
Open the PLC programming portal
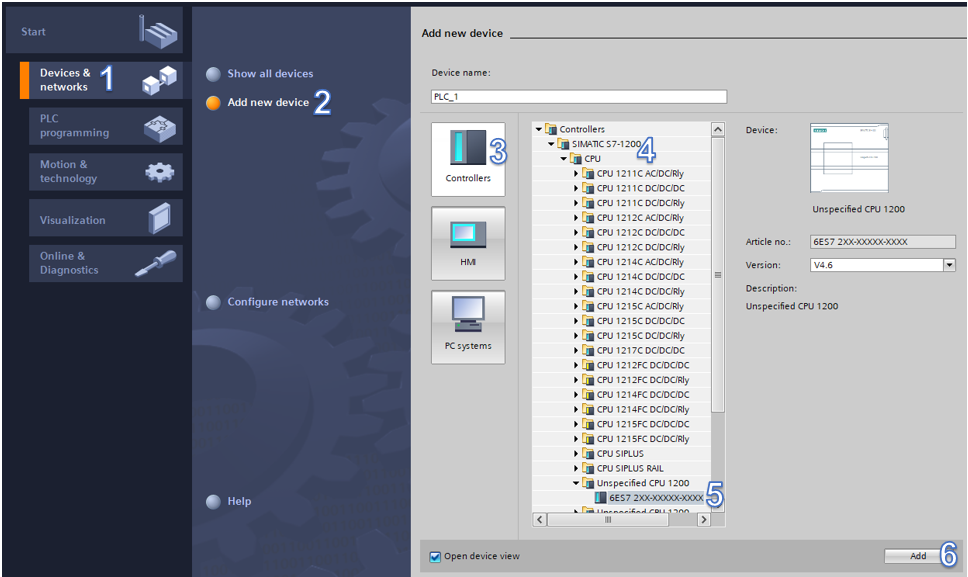coord(106,126)
